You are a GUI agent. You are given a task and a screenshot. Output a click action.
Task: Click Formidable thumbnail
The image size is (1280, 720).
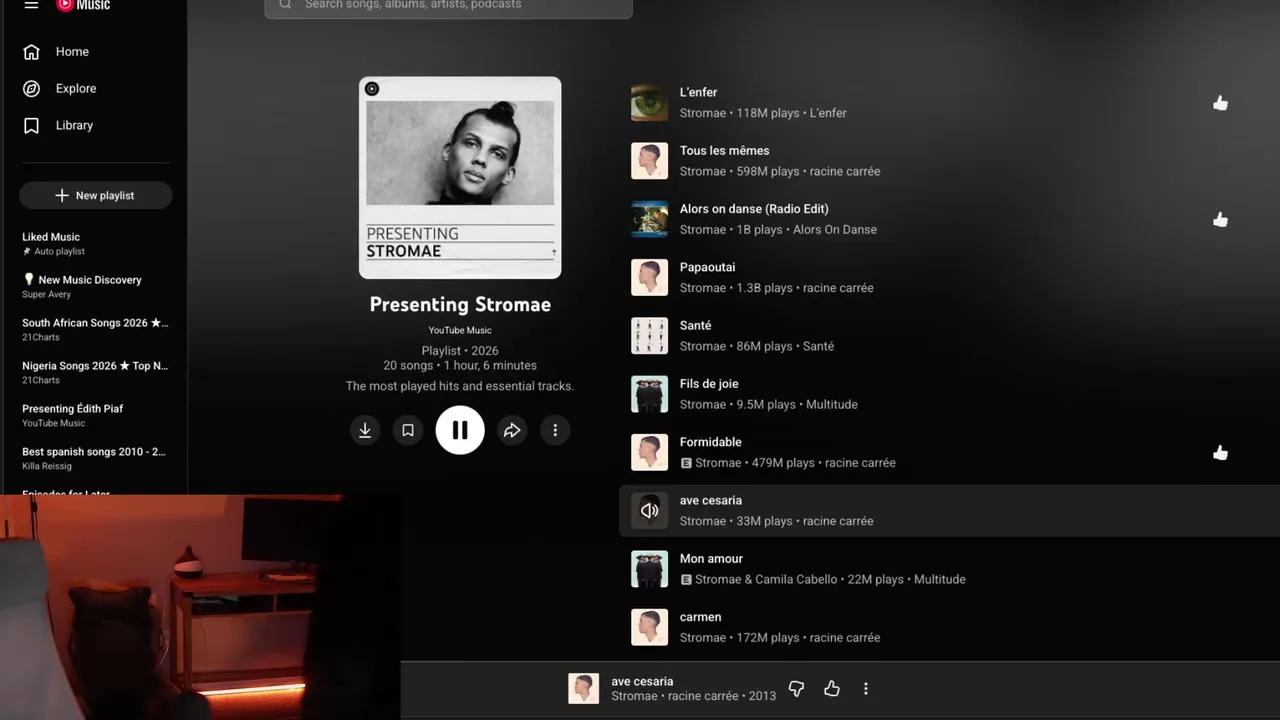[x=649, y=452]
